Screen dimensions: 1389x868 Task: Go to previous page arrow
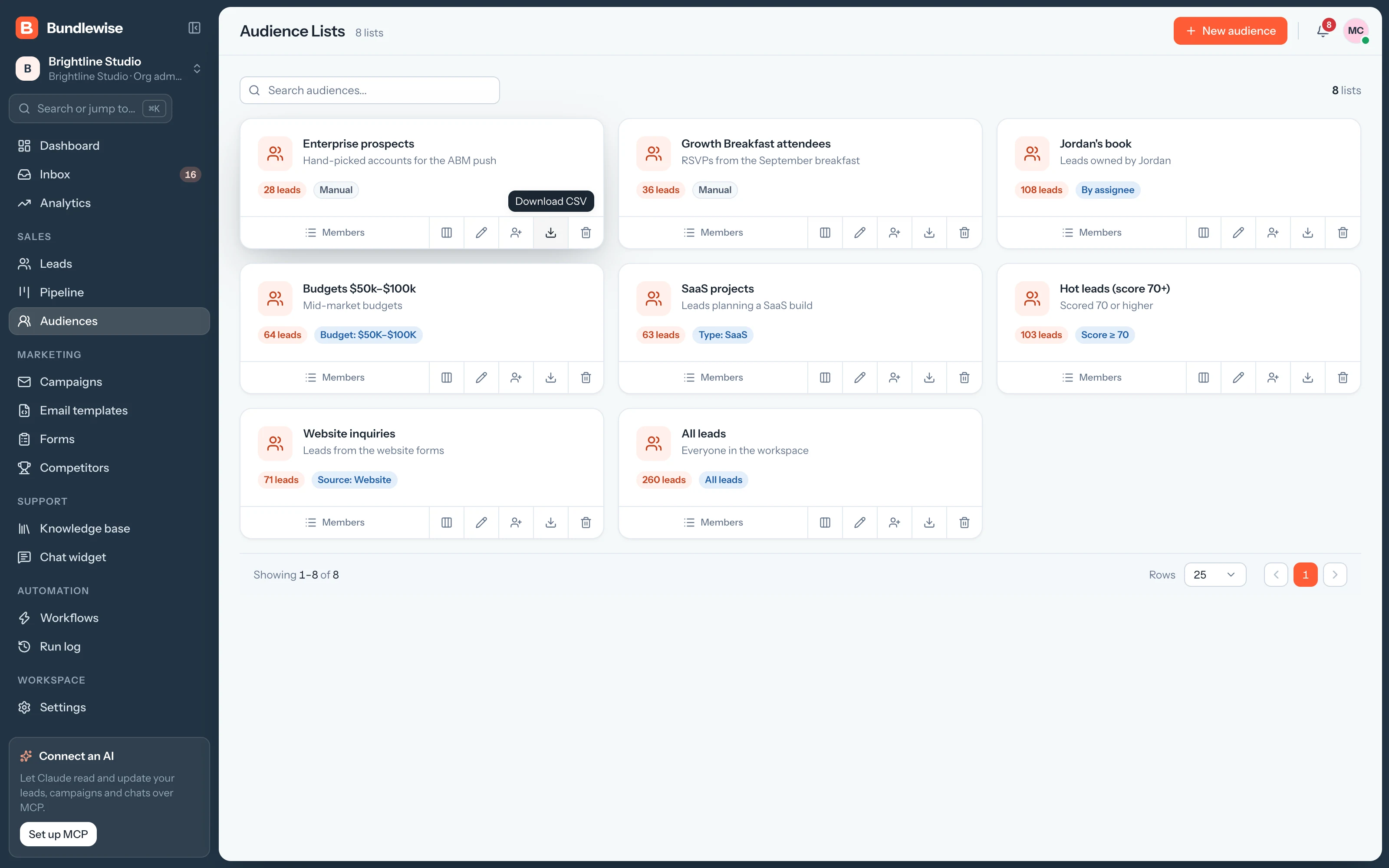click(1275, 575)
